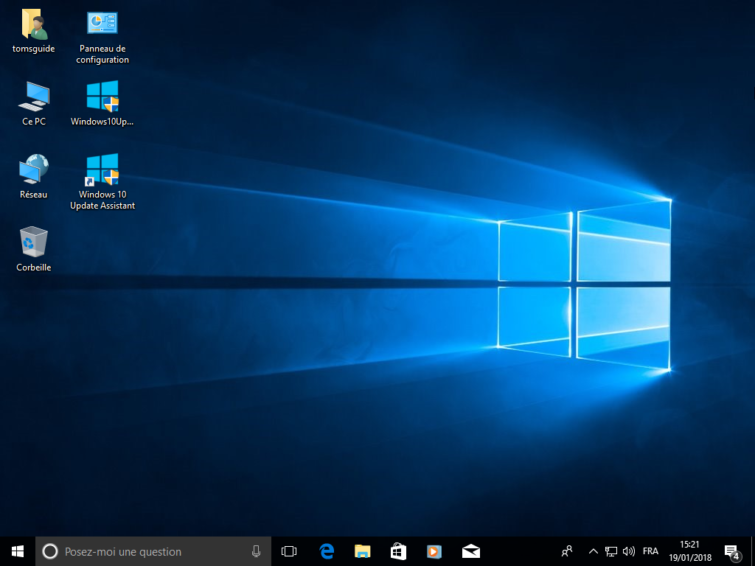Select the Ce PC desktop icon
Screen dimensions: 755x566
[34, 104]
